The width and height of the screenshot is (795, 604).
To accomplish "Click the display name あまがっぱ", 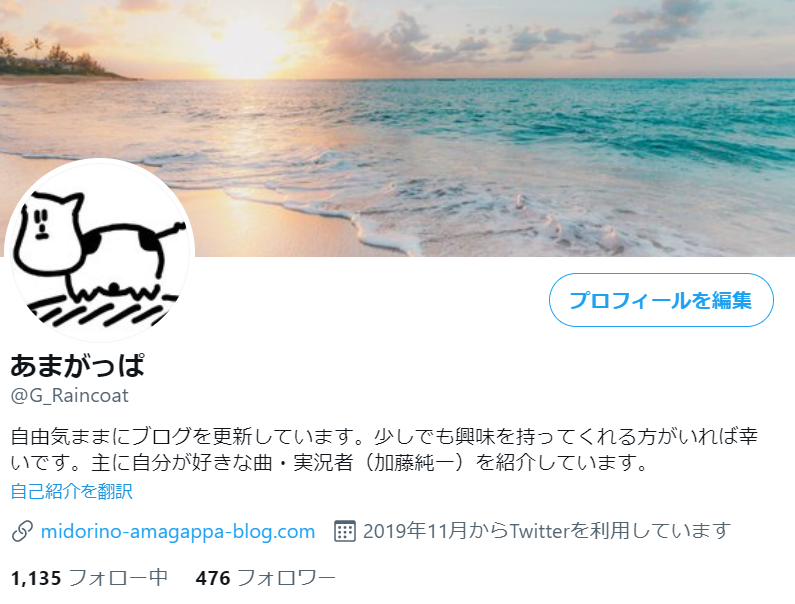I will pyautogui.click(x=78, y=366).
